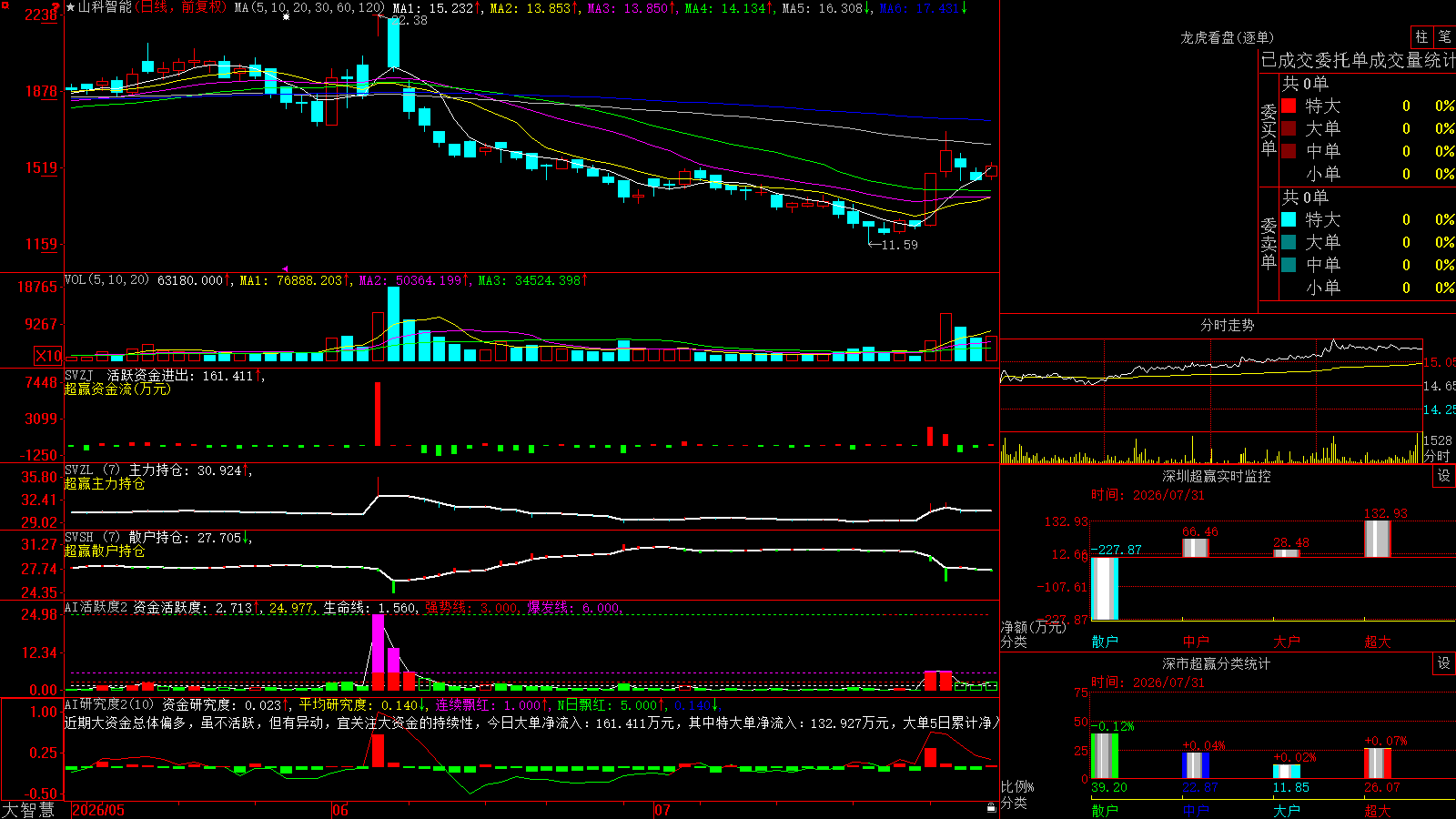Click the 委买单 section label

pyautogui.click(x=1269, y=129)
